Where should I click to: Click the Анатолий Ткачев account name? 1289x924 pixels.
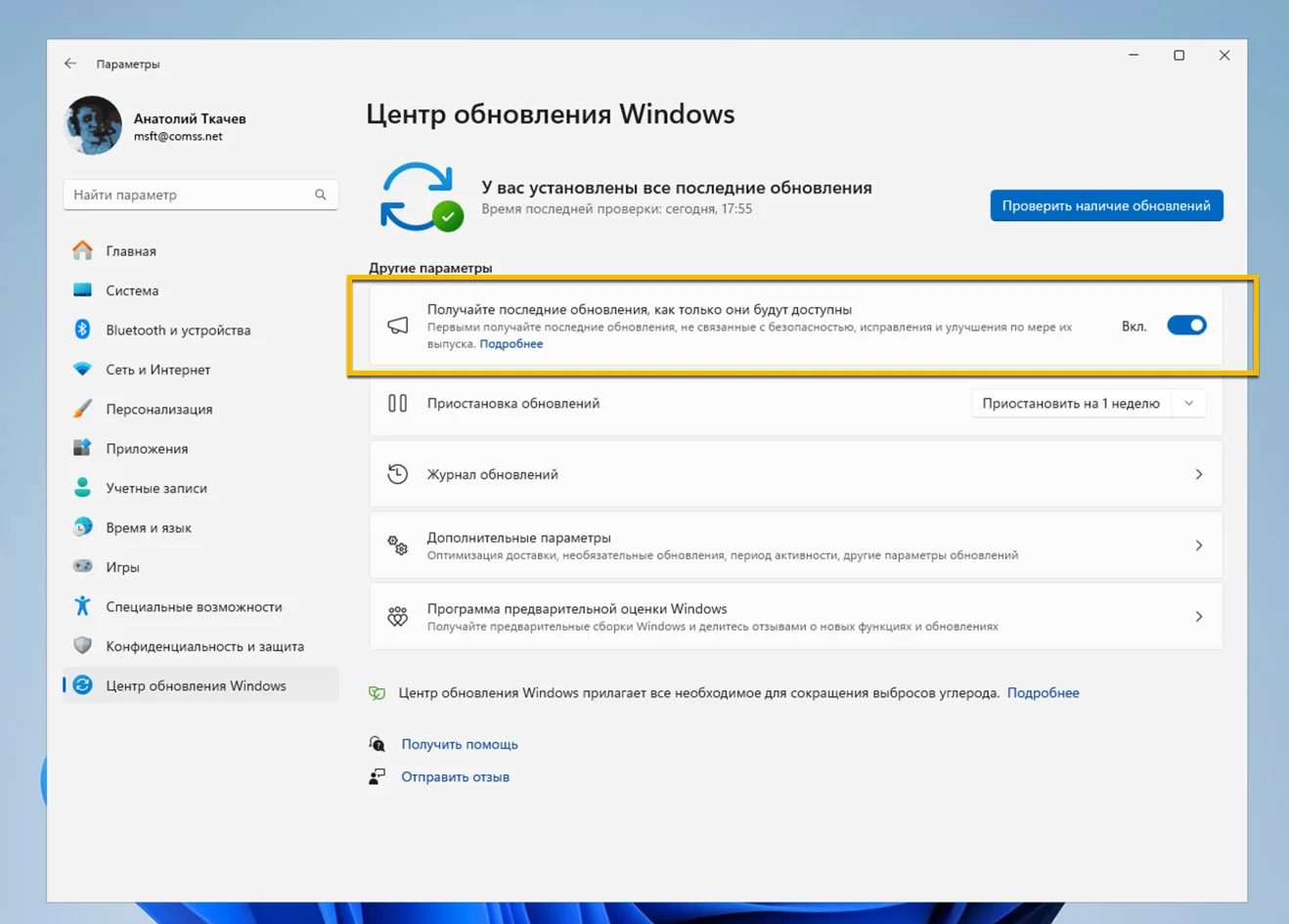(190, 118)
